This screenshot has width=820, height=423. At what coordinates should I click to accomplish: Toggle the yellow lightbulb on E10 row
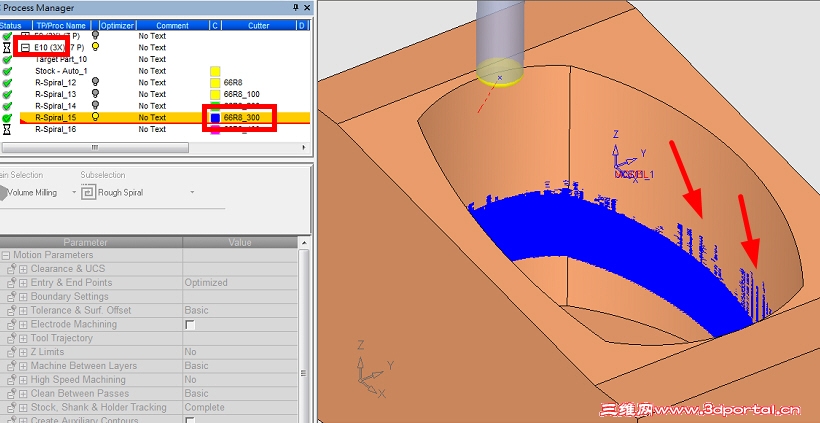pyautogui.click(x=95, y=47)
